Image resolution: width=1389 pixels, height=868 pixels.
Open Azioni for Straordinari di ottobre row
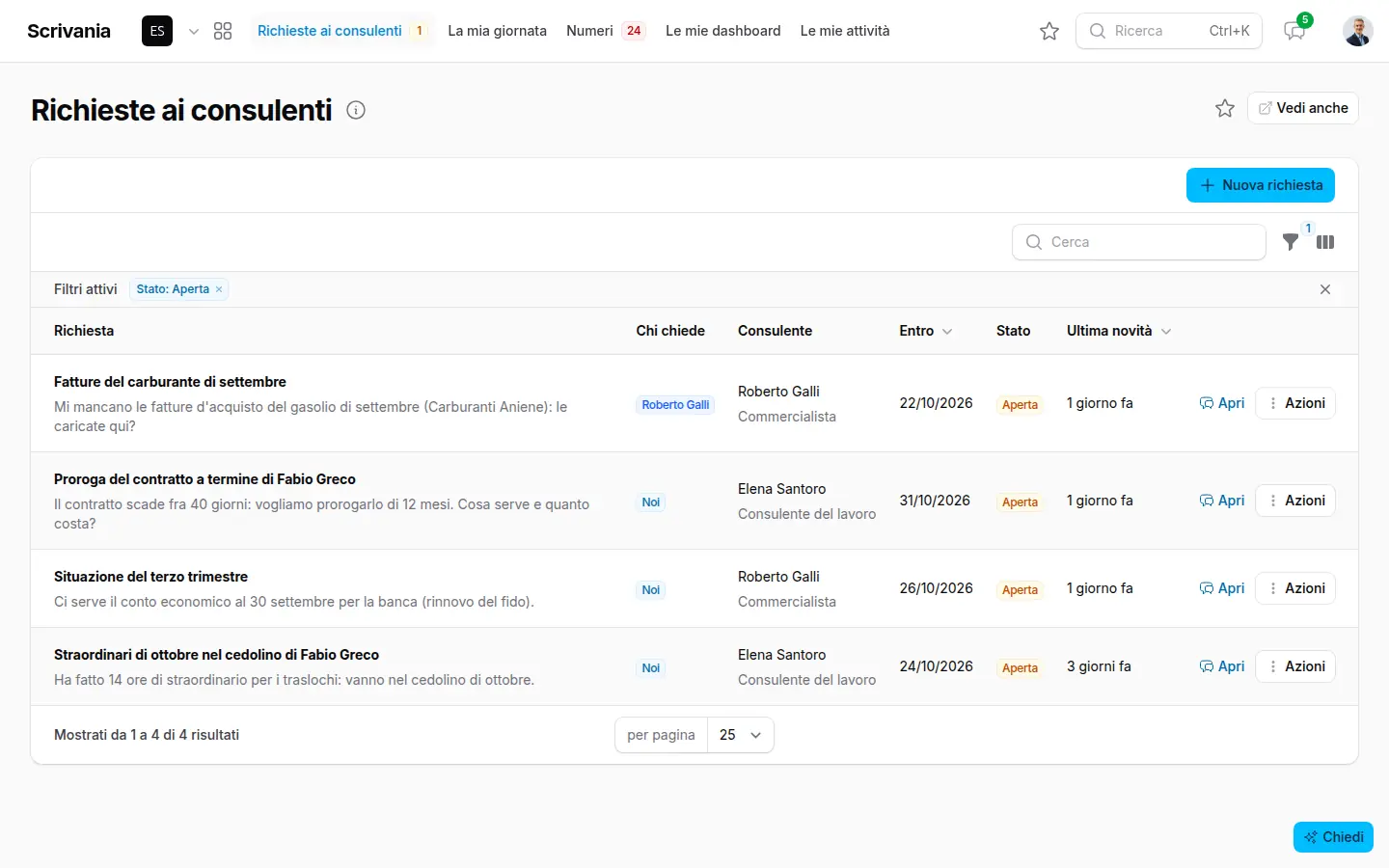[1295, 666]
